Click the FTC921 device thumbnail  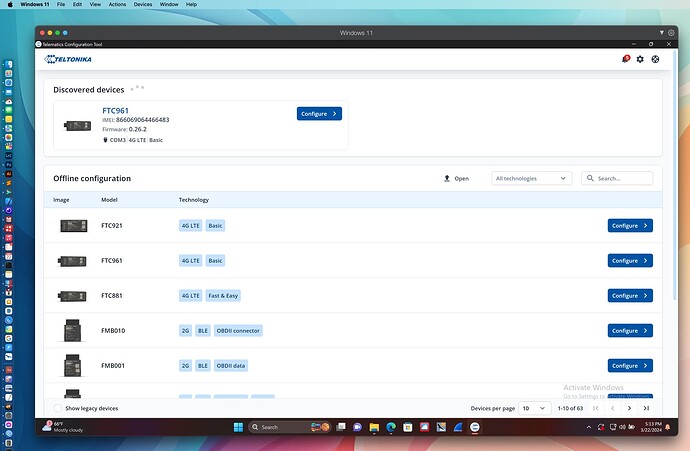coord(73,226)
